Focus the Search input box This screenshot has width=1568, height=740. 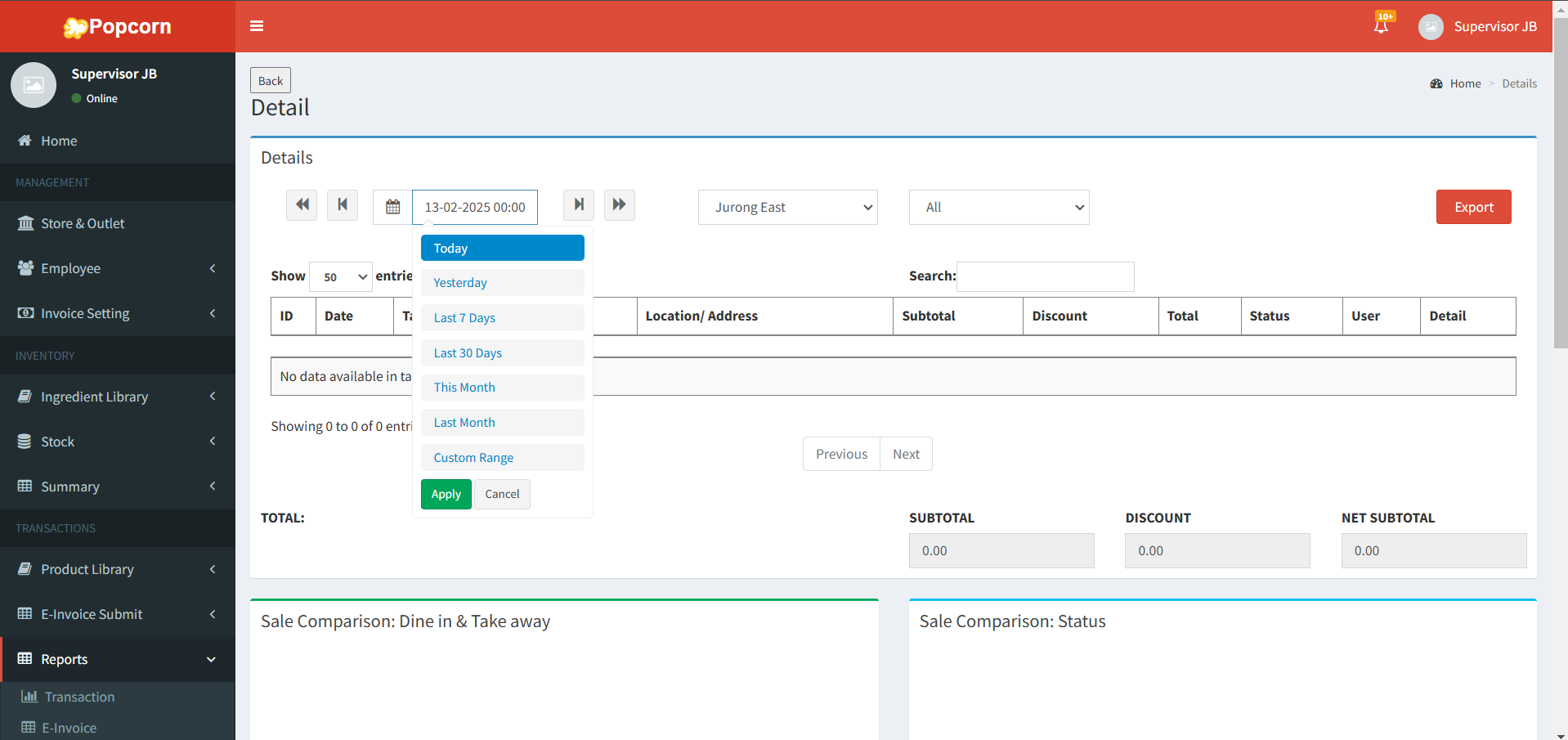[x=1046, y=276]
